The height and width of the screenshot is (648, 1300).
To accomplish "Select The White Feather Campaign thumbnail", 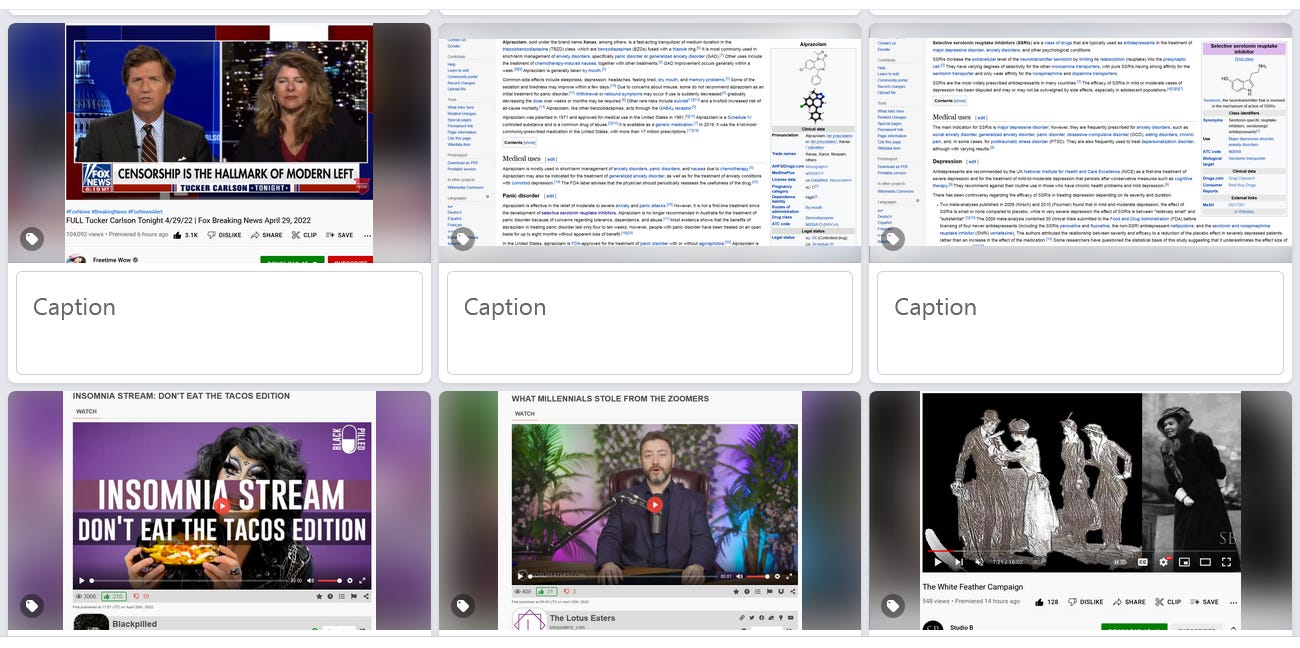I will (1080, 510).
